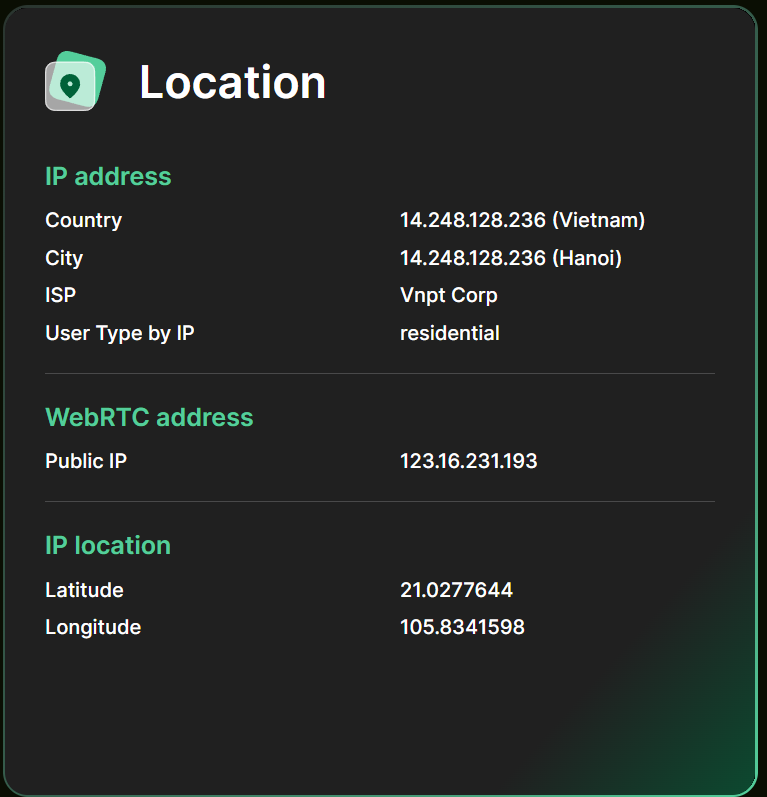Select the residential user type value
This screenshot has height=797, width=767.
tap(449, 333)
